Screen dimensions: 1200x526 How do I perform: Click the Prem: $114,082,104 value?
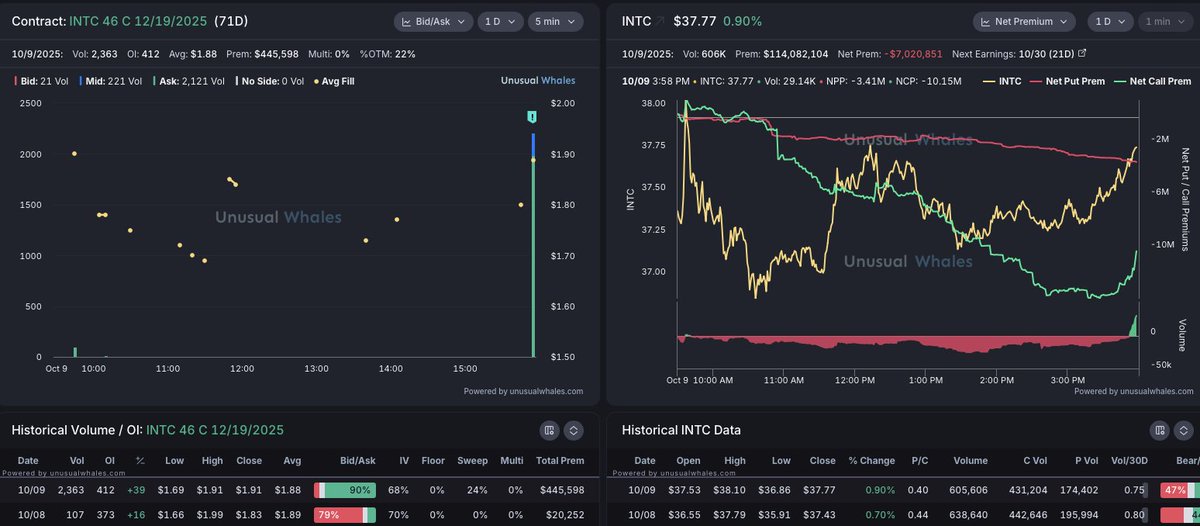click(781, 54)
